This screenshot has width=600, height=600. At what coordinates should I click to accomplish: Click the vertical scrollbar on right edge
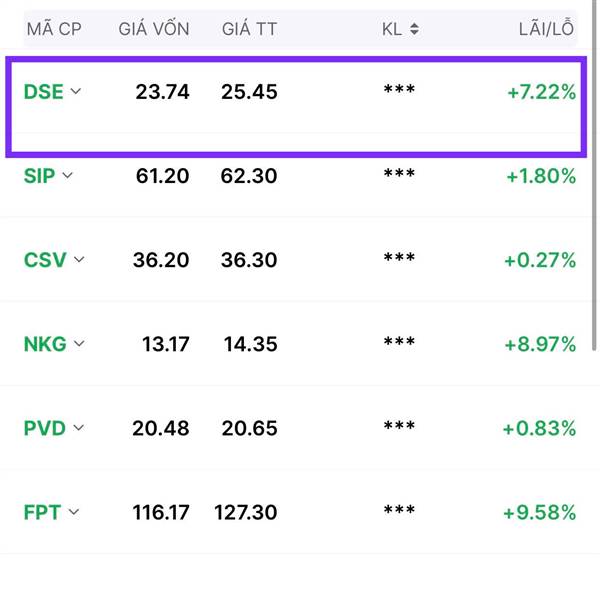(594, 176)
